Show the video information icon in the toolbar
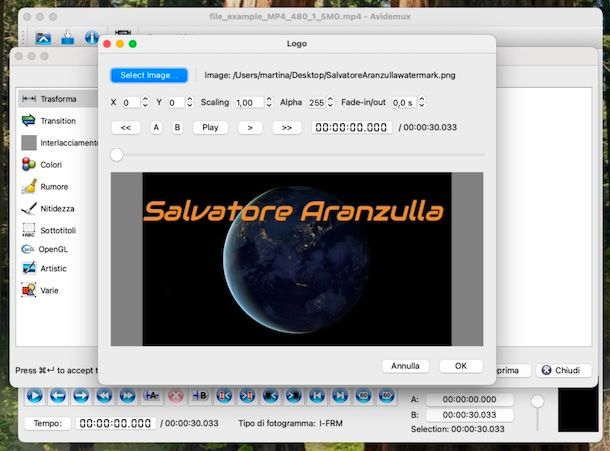This screenshot has width=610, height=451. point(91,38)
